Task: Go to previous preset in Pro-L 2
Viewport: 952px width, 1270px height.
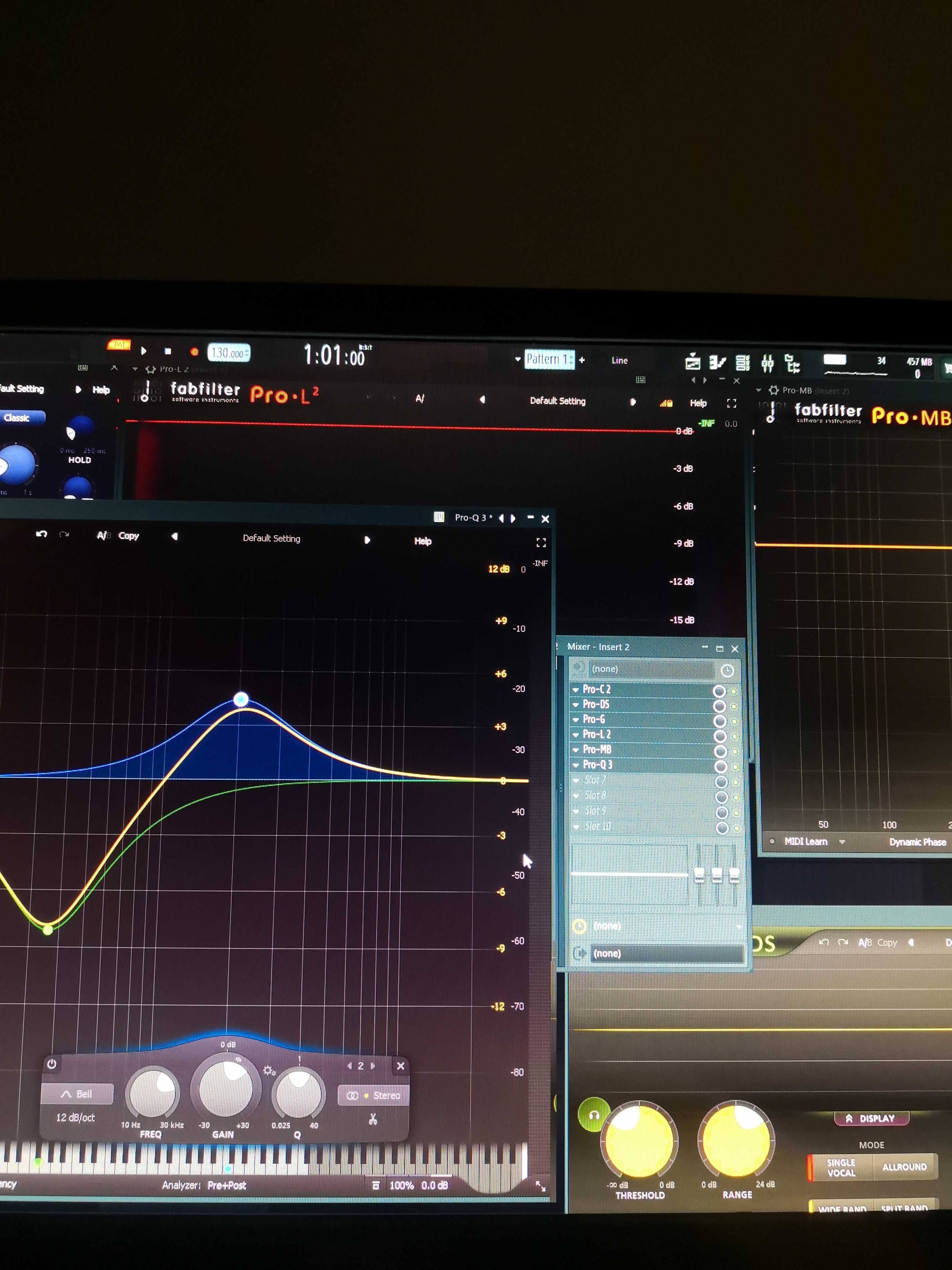Action: [x=482, y=400]
